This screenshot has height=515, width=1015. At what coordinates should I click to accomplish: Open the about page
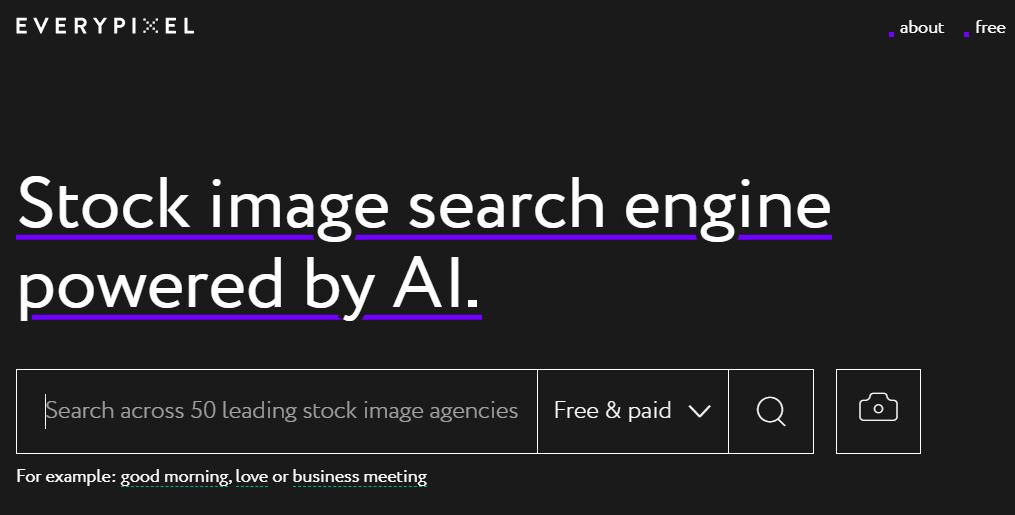coord(922,27)
